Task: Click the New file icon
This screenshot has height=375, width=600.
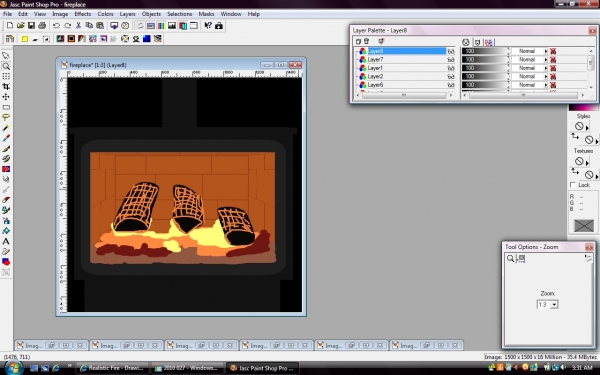Action: 10,26
